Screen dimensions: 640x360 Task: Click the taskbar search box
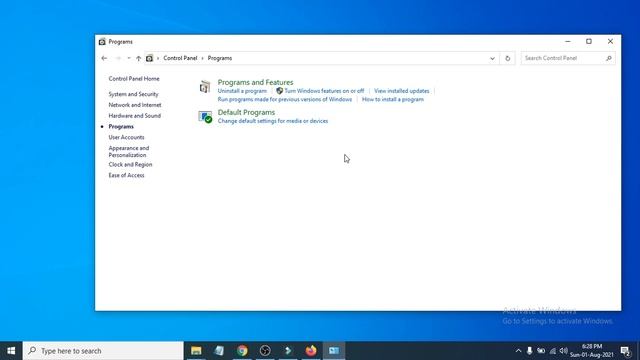pyautogui.click(x=103, y=351)
